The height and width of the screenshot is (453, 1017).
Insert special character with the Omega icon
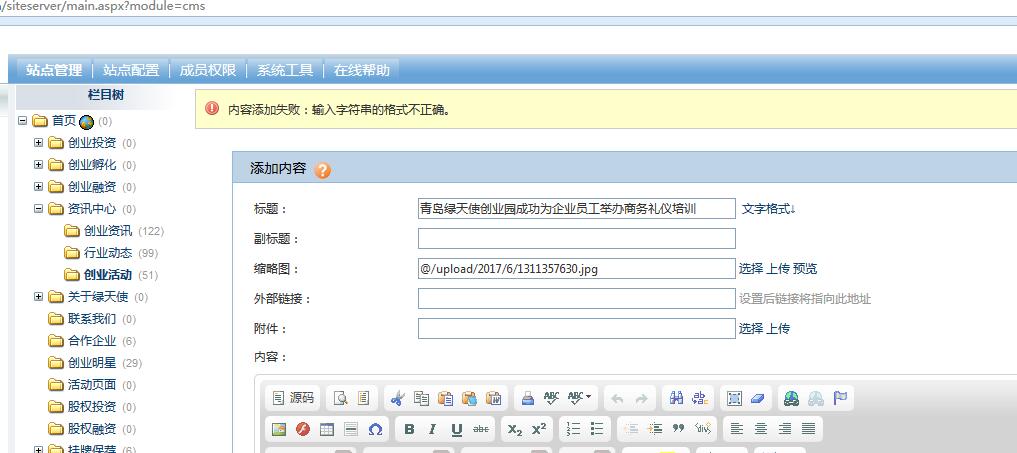coord(375,429)
